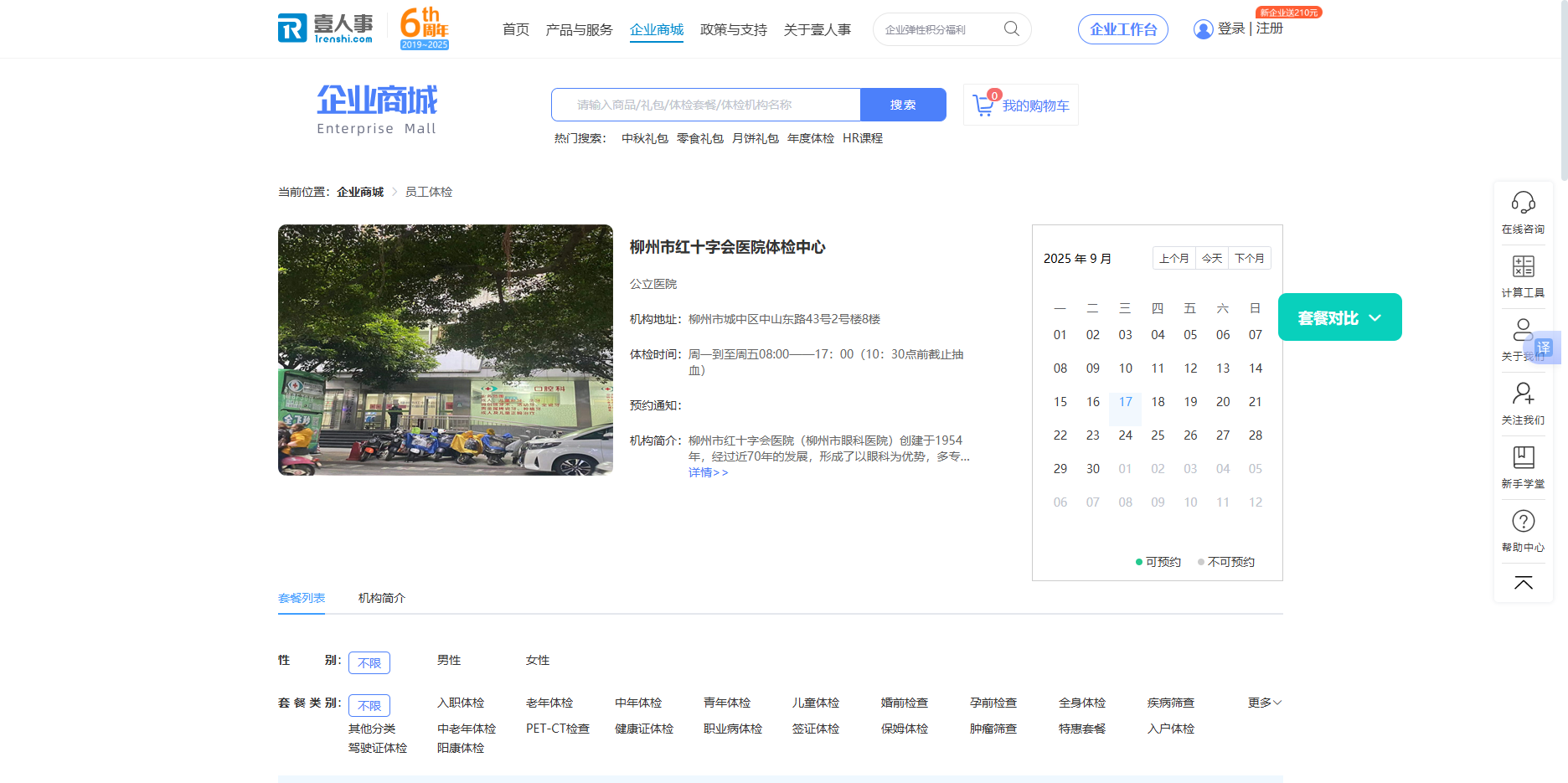This screenshot has width=1568, height=783.
Task: Open 政策与支持 nav menu
Action: click(734, 29)
